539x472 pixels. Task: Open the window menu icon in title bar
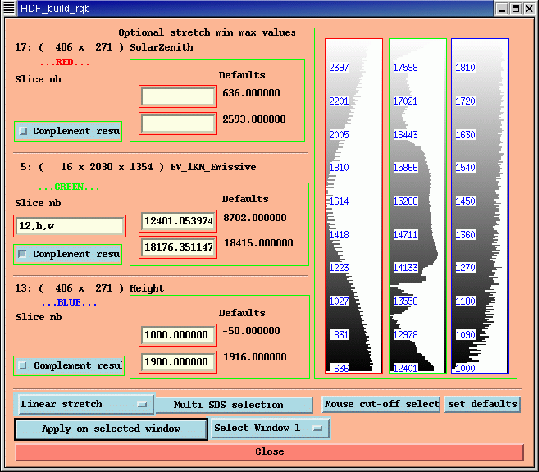point(9,8)
